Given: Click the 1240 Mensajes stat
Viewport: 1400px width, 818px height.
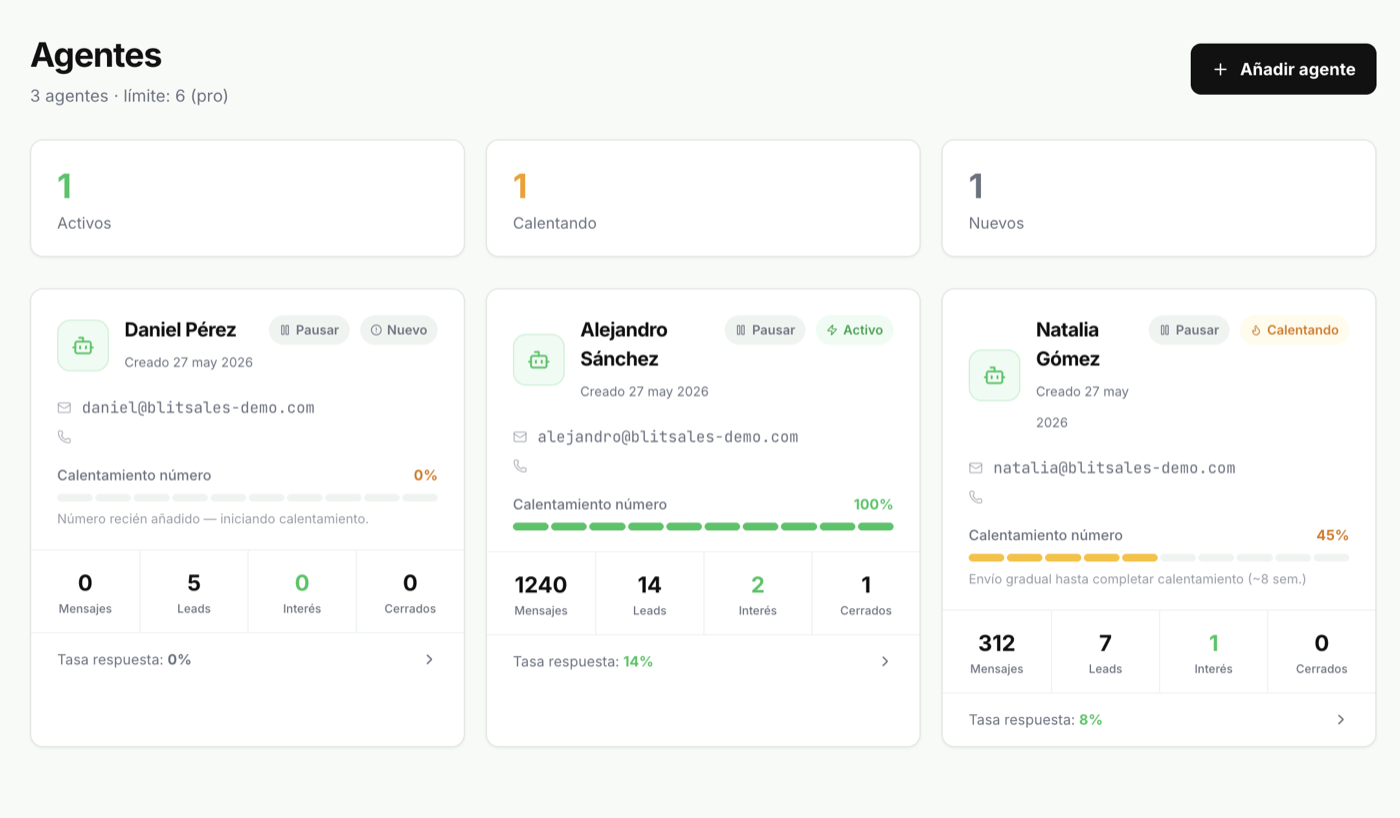Looking at the screenshot, I should [541, 594].
